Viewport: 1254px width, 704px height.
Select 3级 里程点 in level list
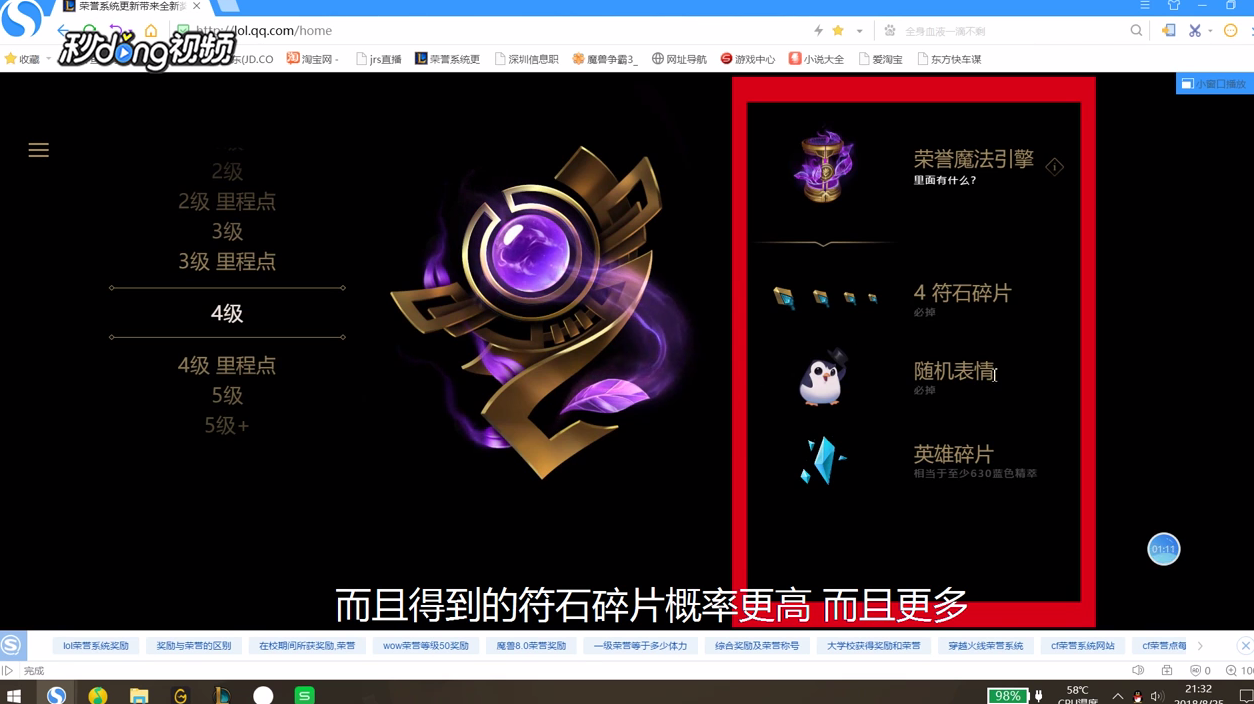(x=227, y=261)
